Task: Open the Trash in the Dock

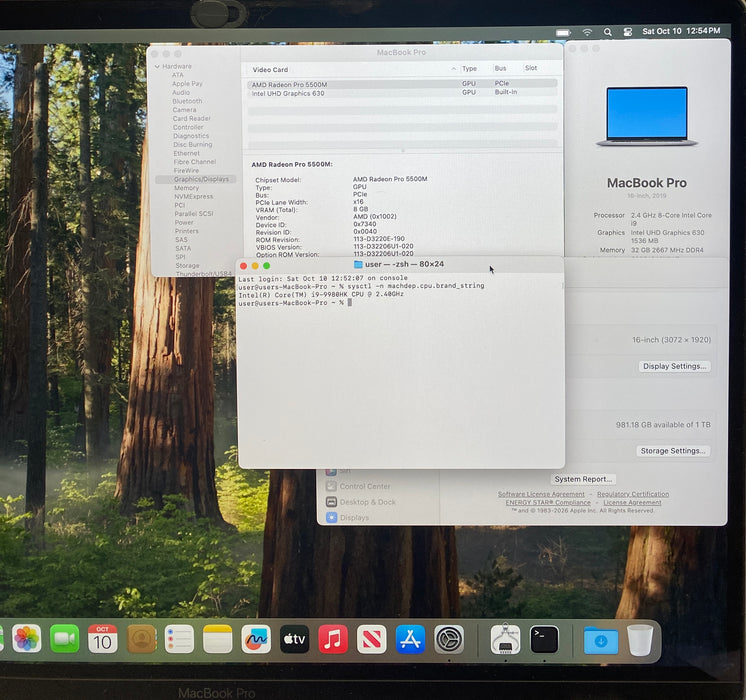Action: click(x=640, y=640)
